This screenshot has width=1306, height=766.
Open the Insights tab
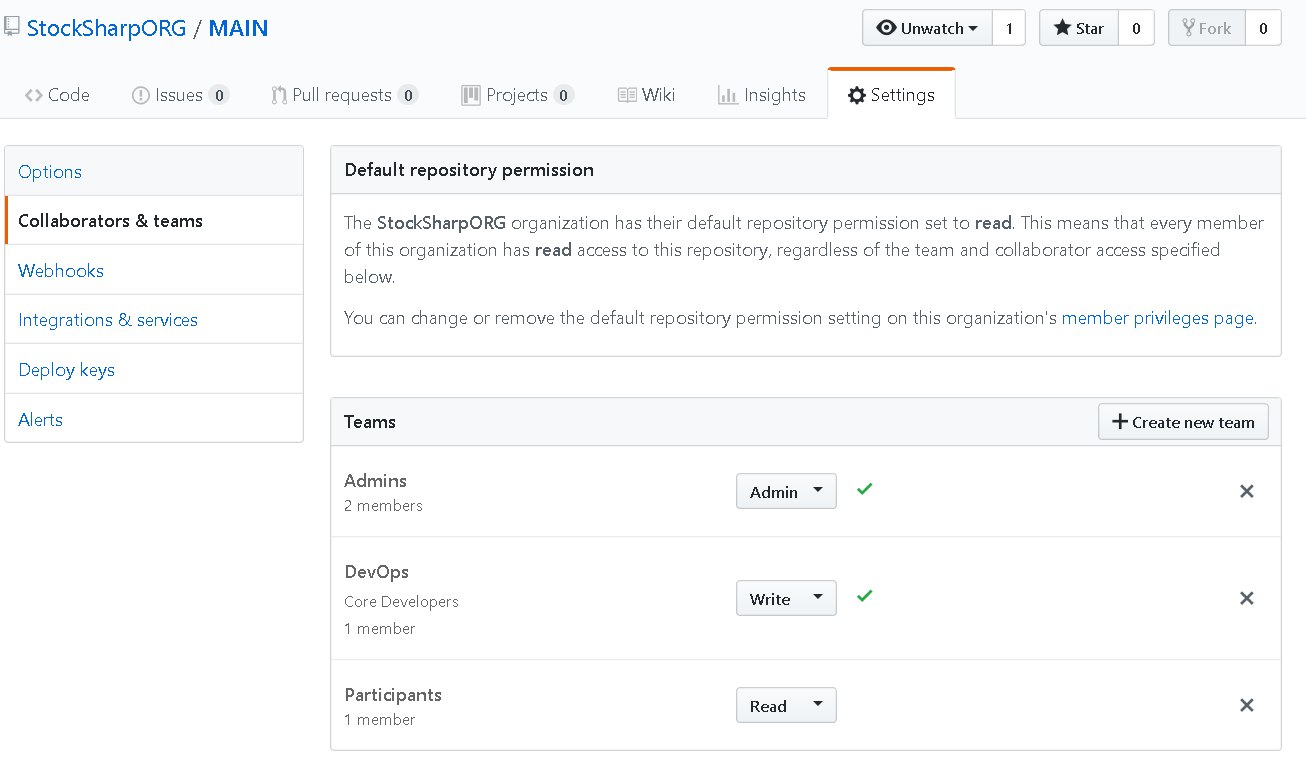(x=762, y=95)
